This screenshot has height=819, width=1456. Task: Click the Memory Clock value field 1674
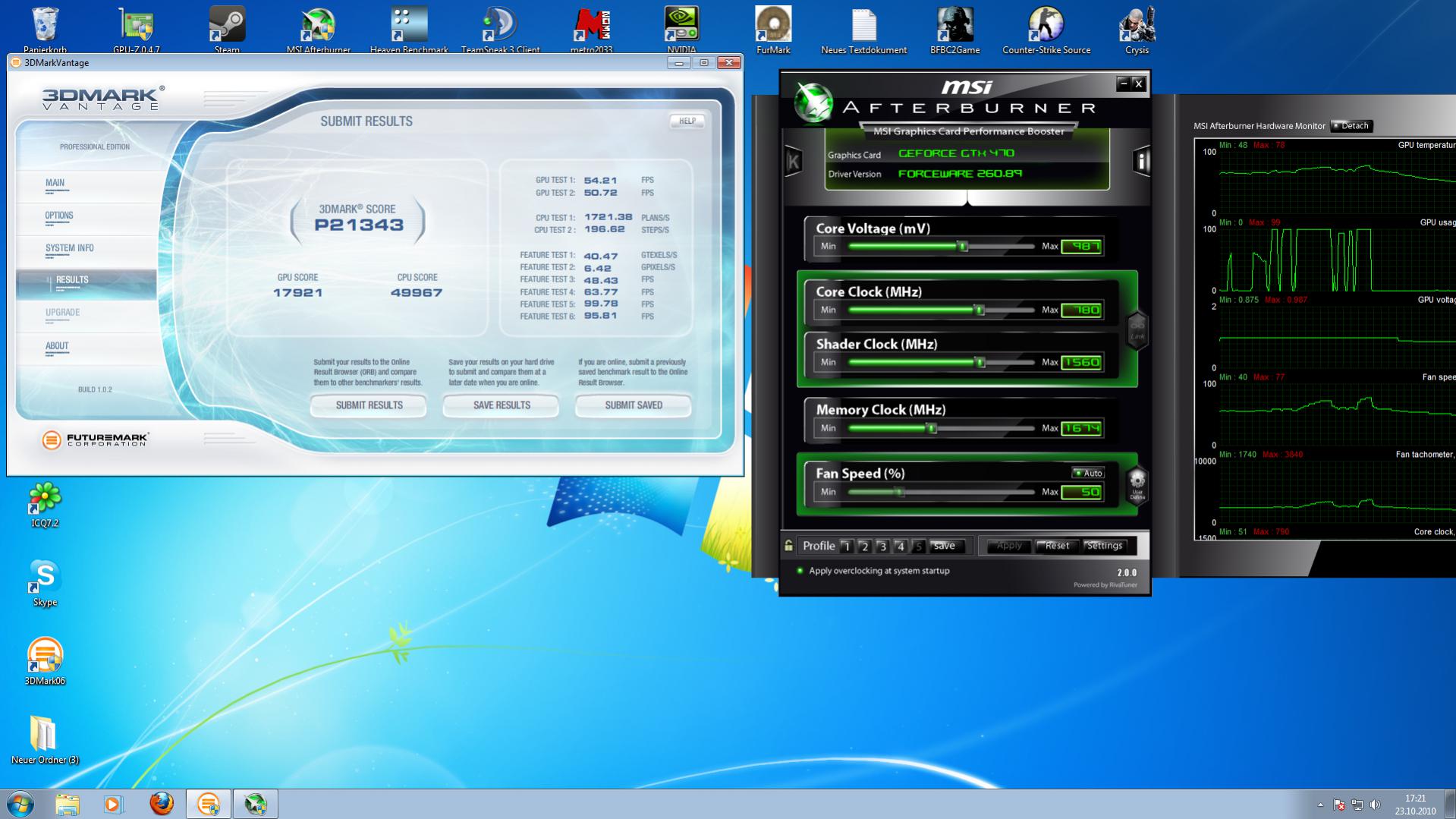[1081, 429]
